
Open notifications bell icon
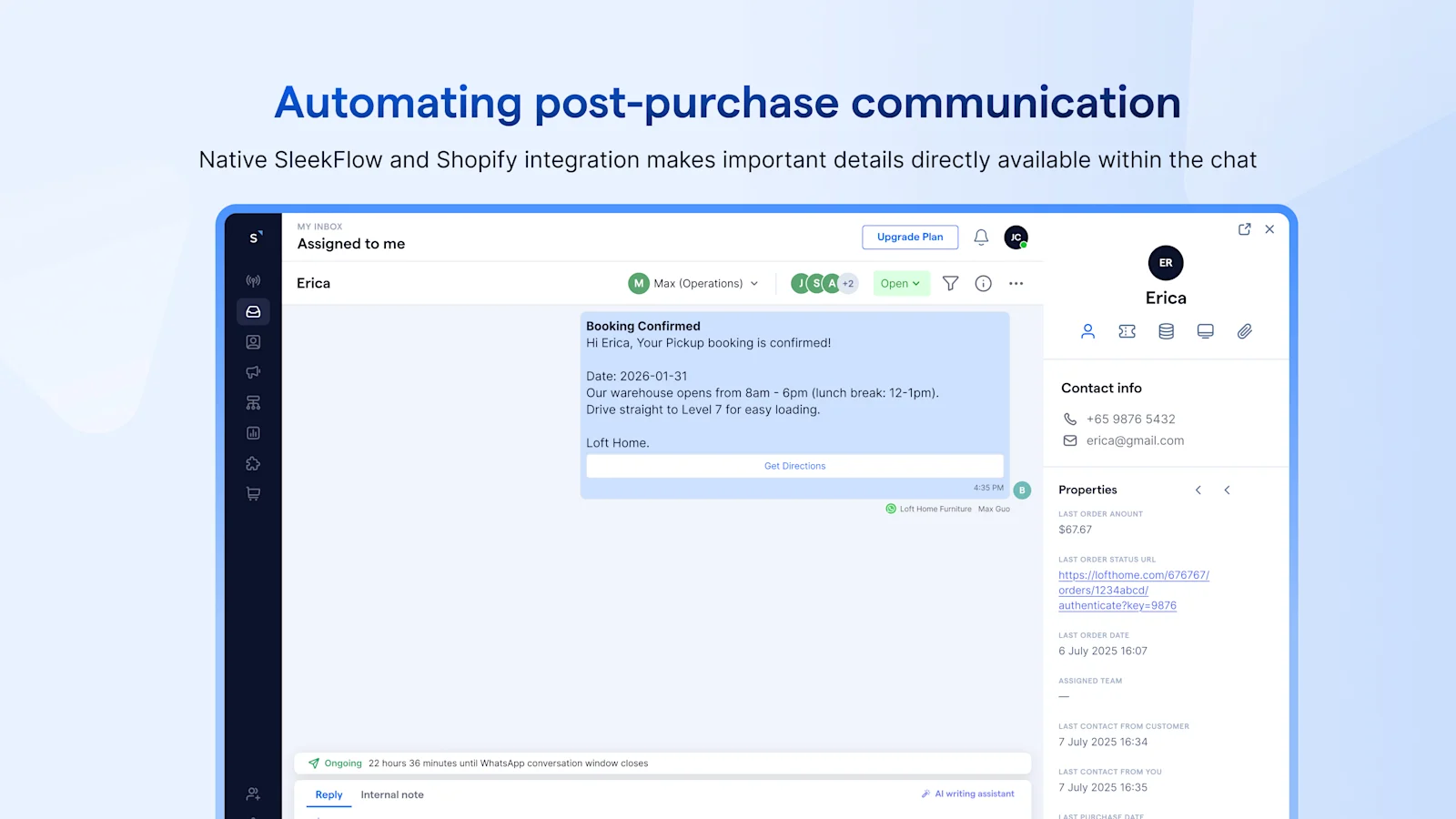(981, 238)
